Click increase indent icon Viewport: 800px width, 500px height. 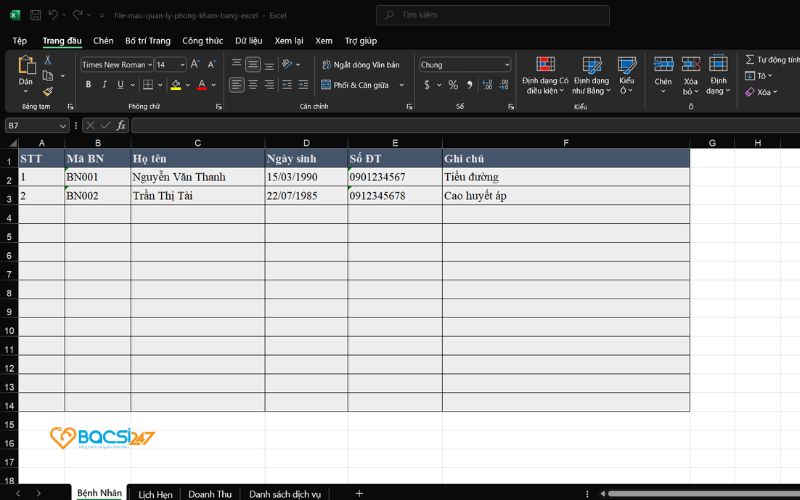point(304,85)
